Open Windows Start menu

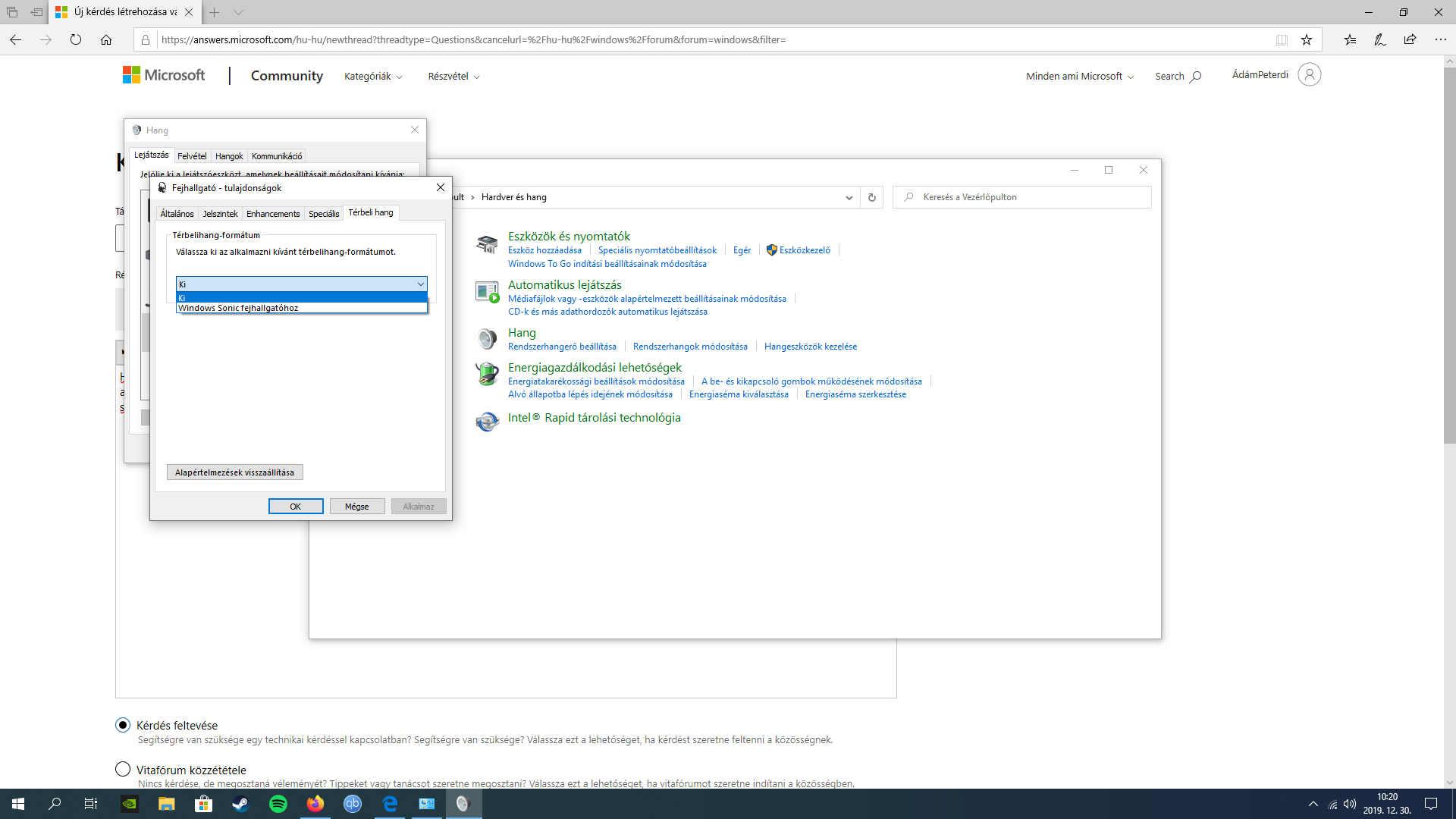18,804
